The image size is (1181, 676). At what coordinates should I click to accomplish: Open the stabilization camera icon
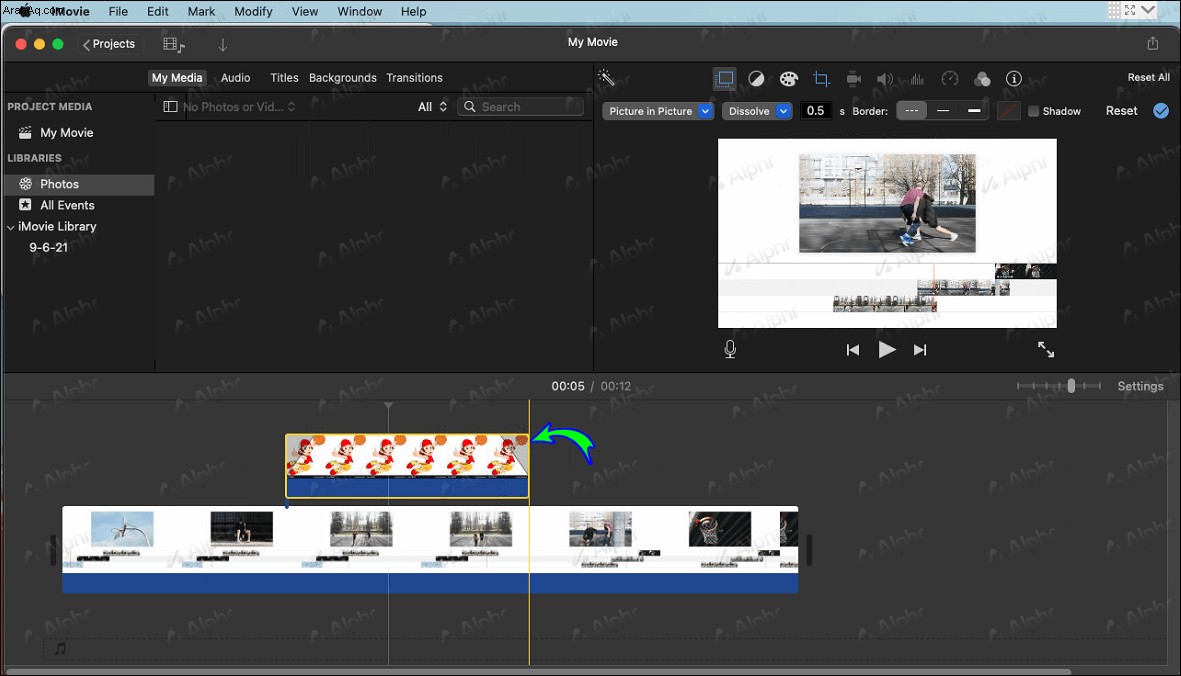click(853, 78)
